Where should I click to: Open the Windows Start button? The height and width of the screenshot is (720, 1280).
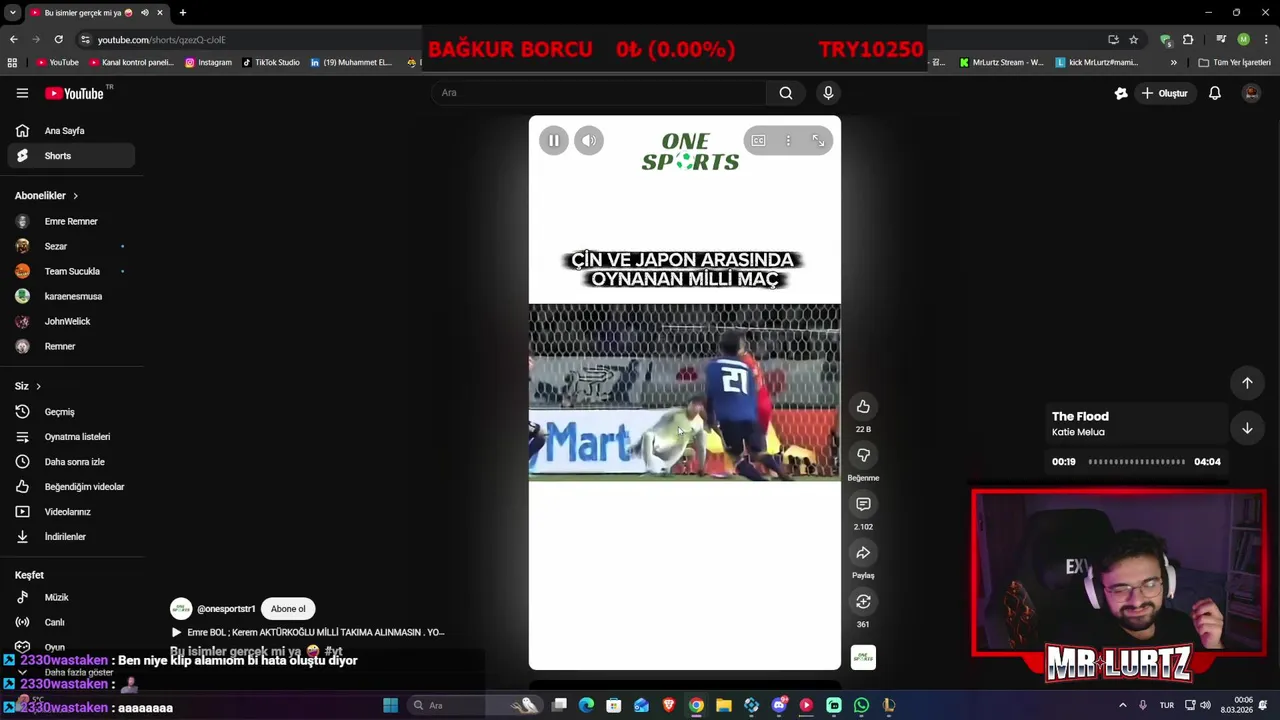390,705
